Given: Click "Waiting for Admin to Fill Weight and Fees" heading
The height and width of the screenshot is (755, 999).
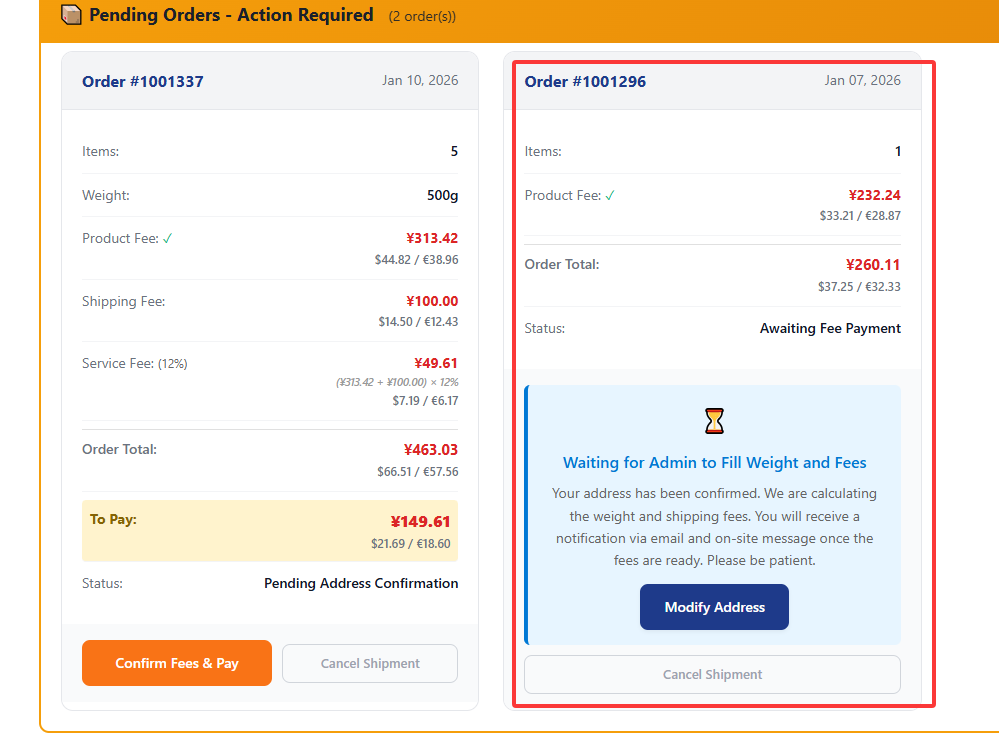Looking at the screenshot, I should (714, 463).
